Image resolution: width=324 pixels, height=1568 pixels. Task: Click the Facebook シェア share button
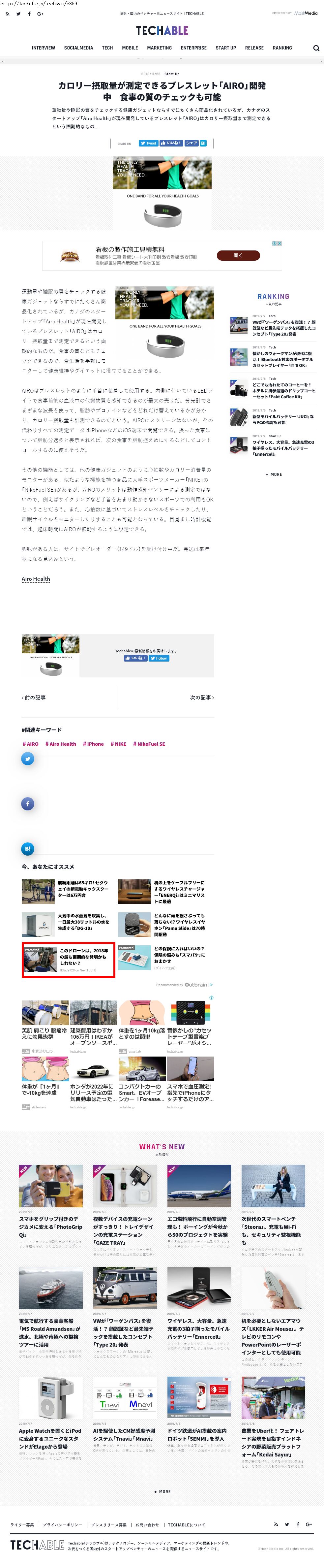[191, 143]
